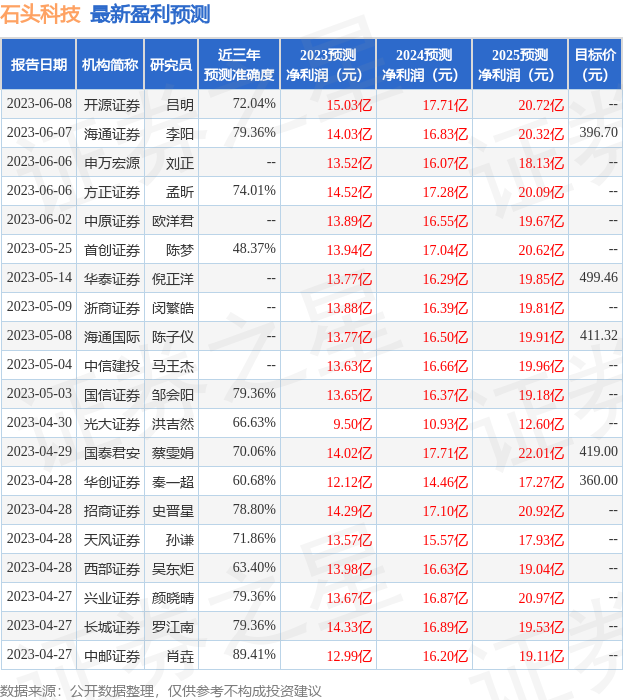Click researcher name 刘正
This screenshot has height=700, width=623.
[180, 163]
